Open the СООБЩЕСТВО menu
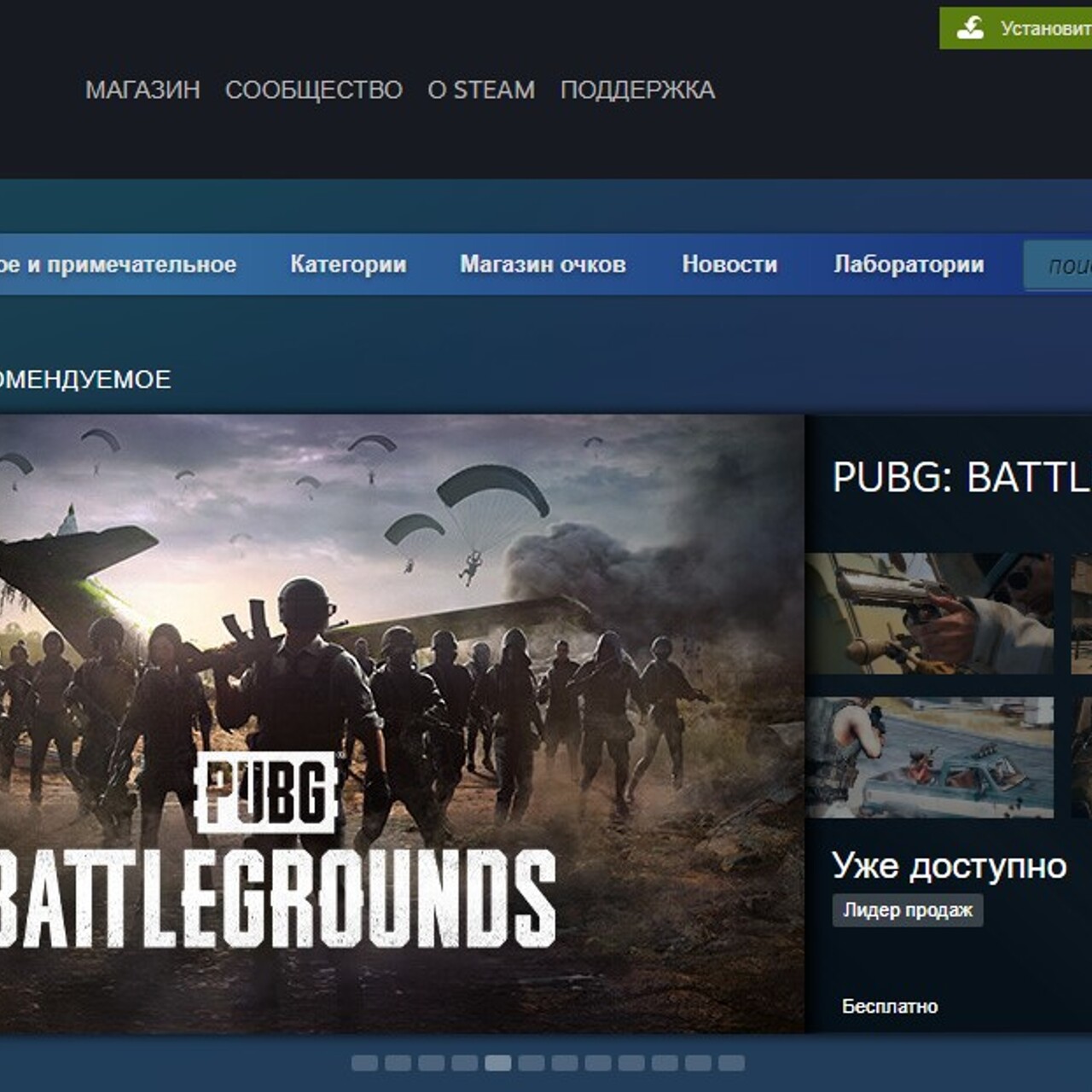The width and height of the screenshot is (1092, 1092). (314, 90)
